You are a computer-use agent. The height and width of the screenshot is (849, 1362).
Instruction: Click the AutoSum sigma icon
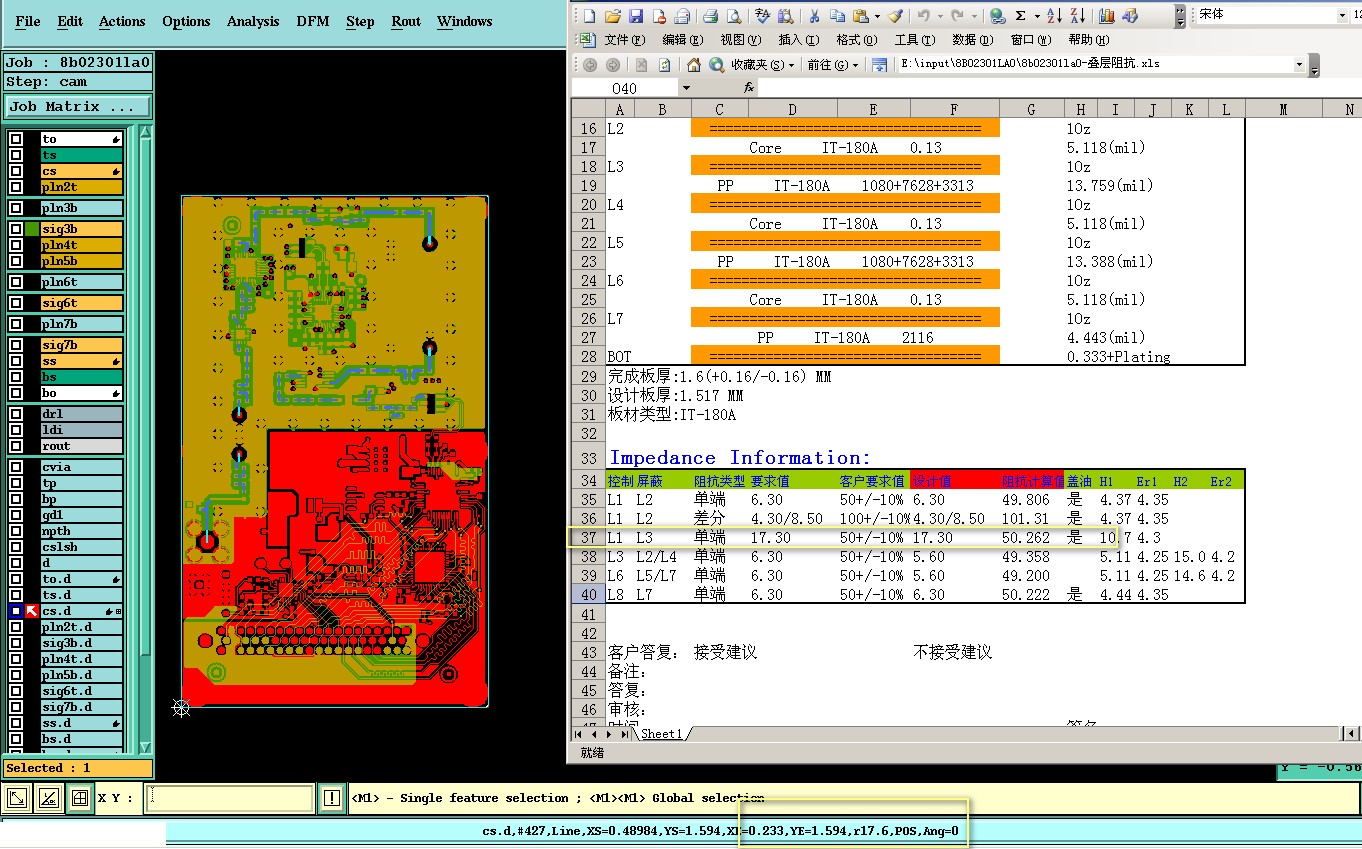click(x=1021, y=15)
